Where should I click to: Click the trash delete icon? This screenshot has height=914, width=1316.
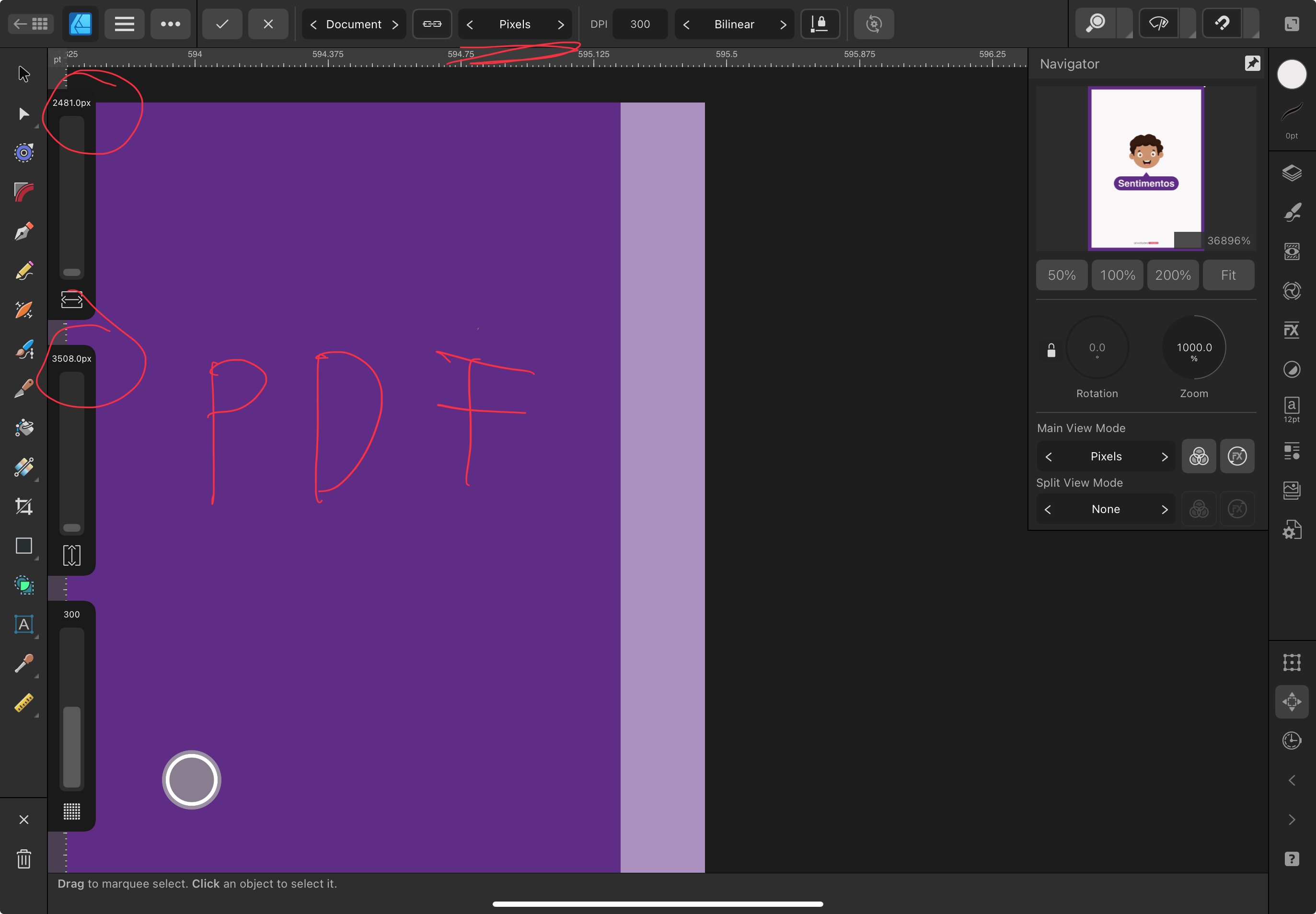pos(23,859)
